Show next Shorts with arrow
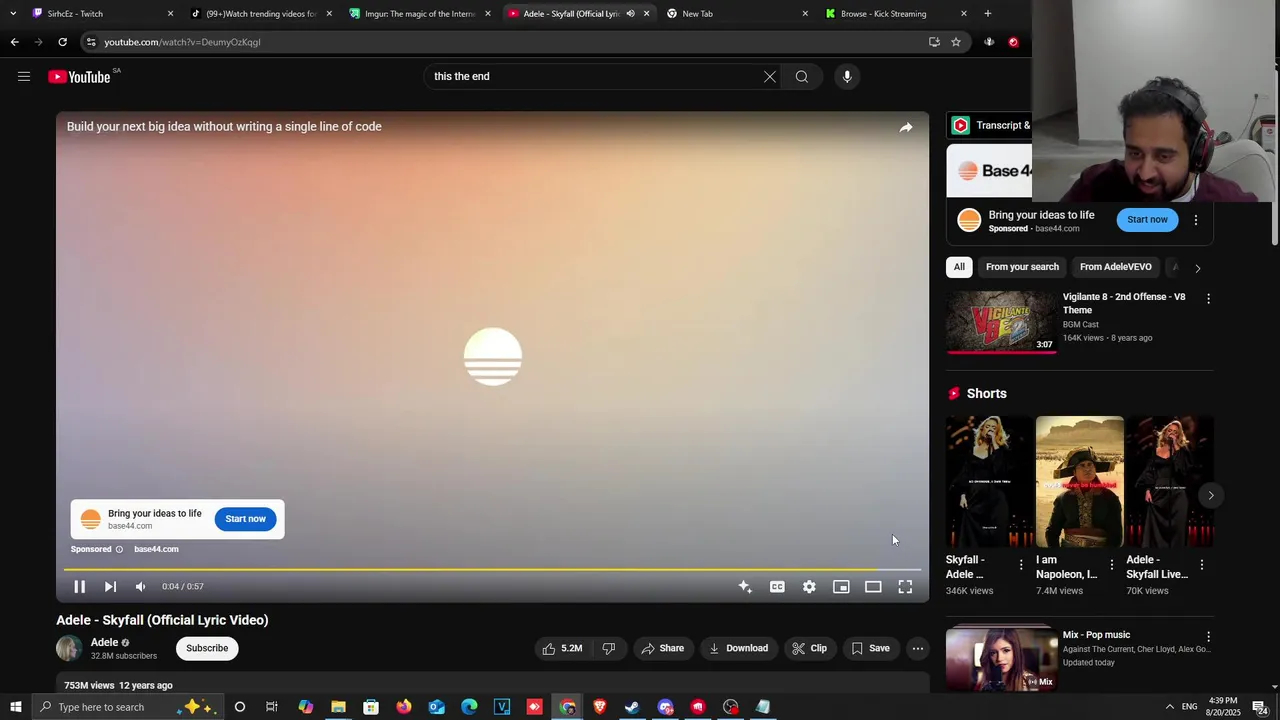This screenshot has height=720, width=1280. click(x=1210, y=495)
